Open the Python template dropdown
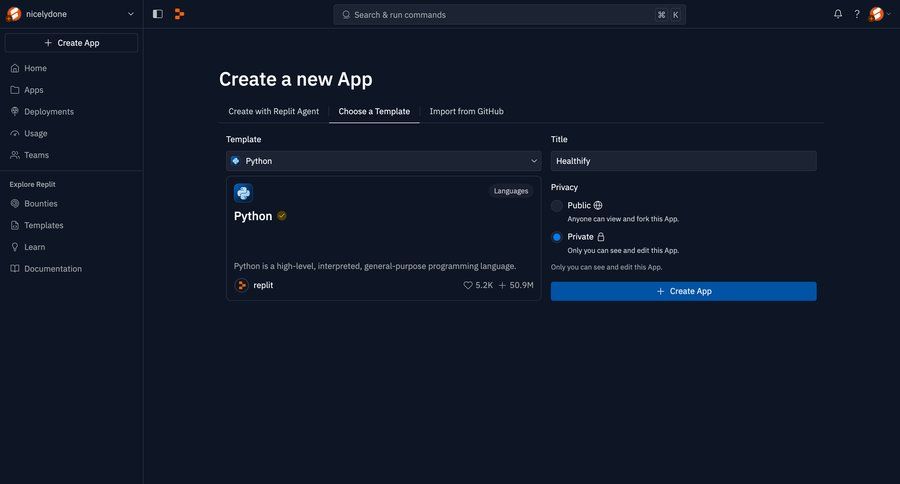900x484 pixels. (x=383, y=161)
